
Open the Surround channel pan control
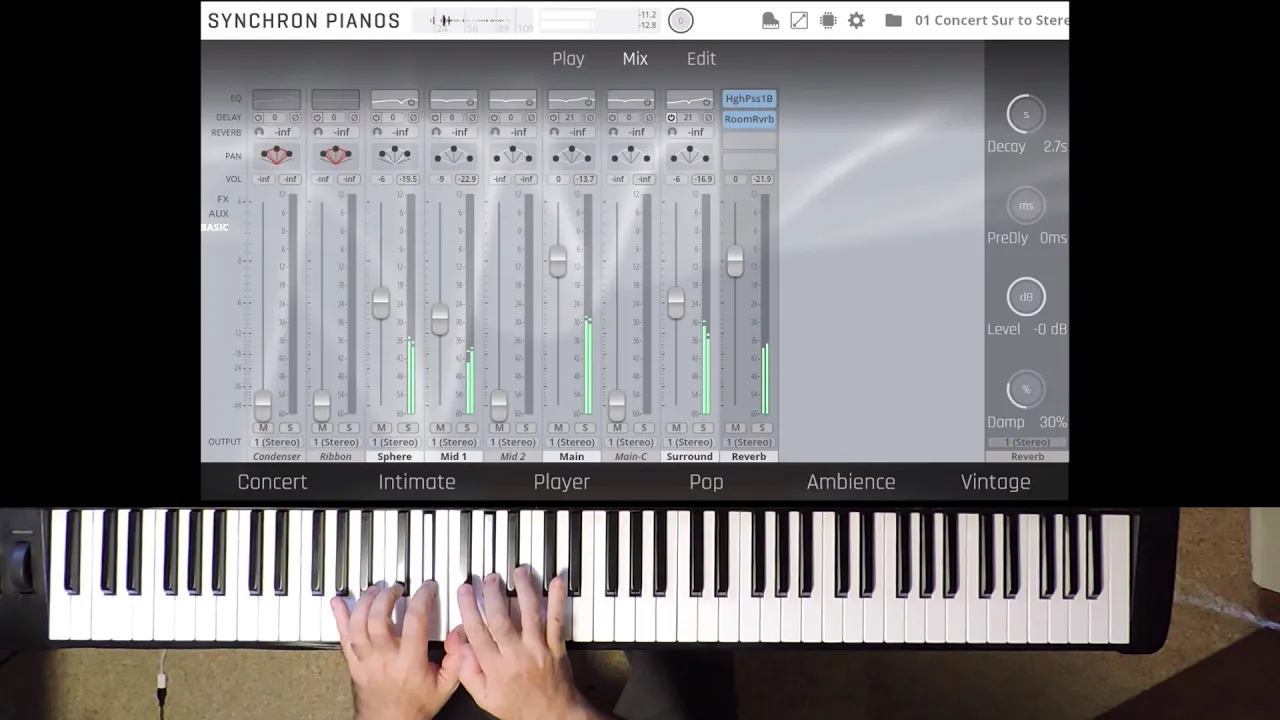(x=689, y=155)
